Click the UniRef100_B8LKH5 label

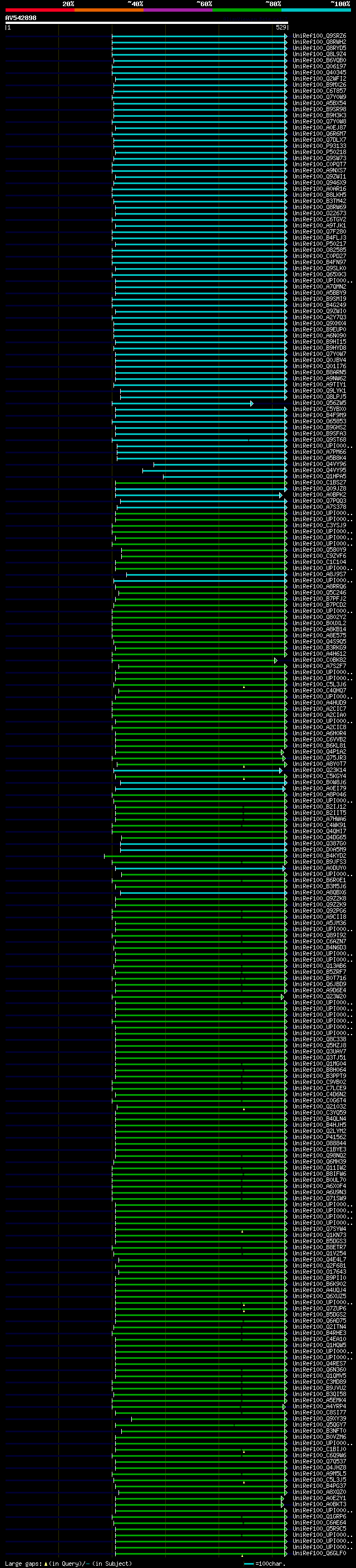pos(319,195)
